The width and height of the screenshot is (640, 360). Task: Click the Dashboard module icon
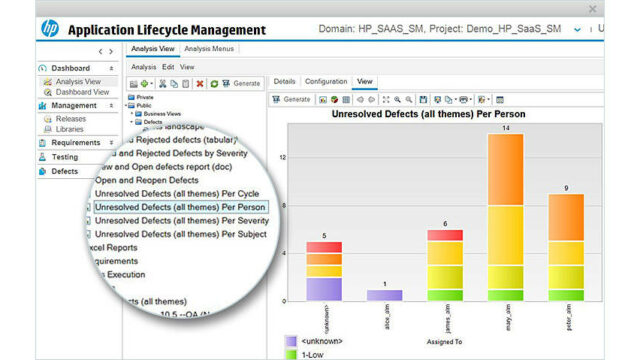[42, 68]
